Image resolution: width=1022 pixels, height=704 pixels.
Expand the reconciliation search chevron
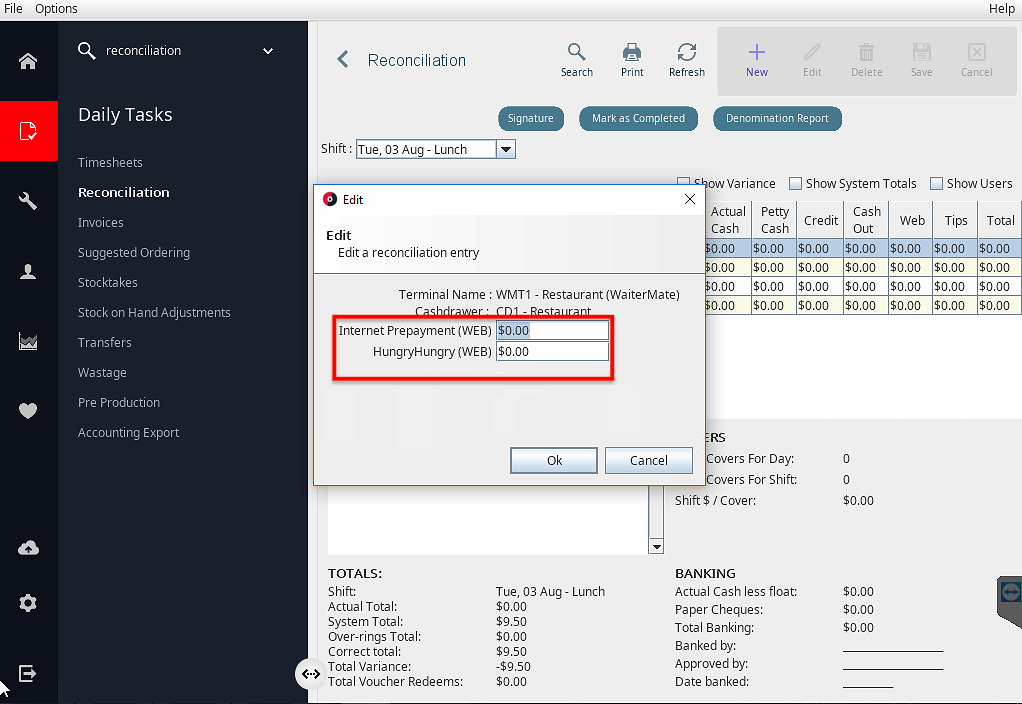(x=268, y=51)
